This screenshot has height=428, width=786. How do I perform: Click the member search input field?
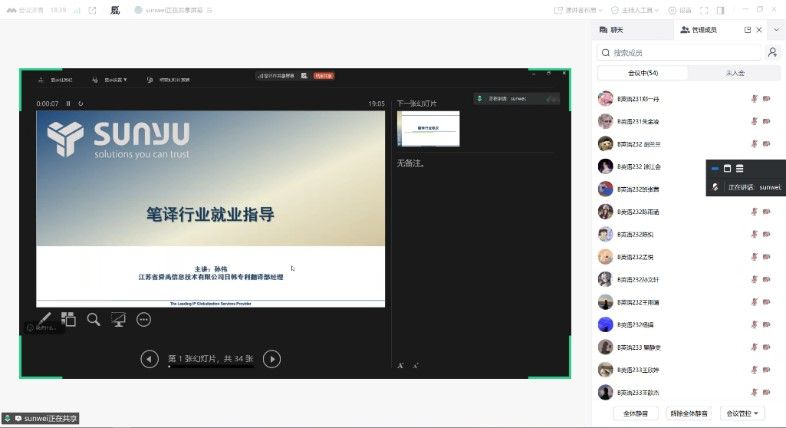[x=680, y=52]
